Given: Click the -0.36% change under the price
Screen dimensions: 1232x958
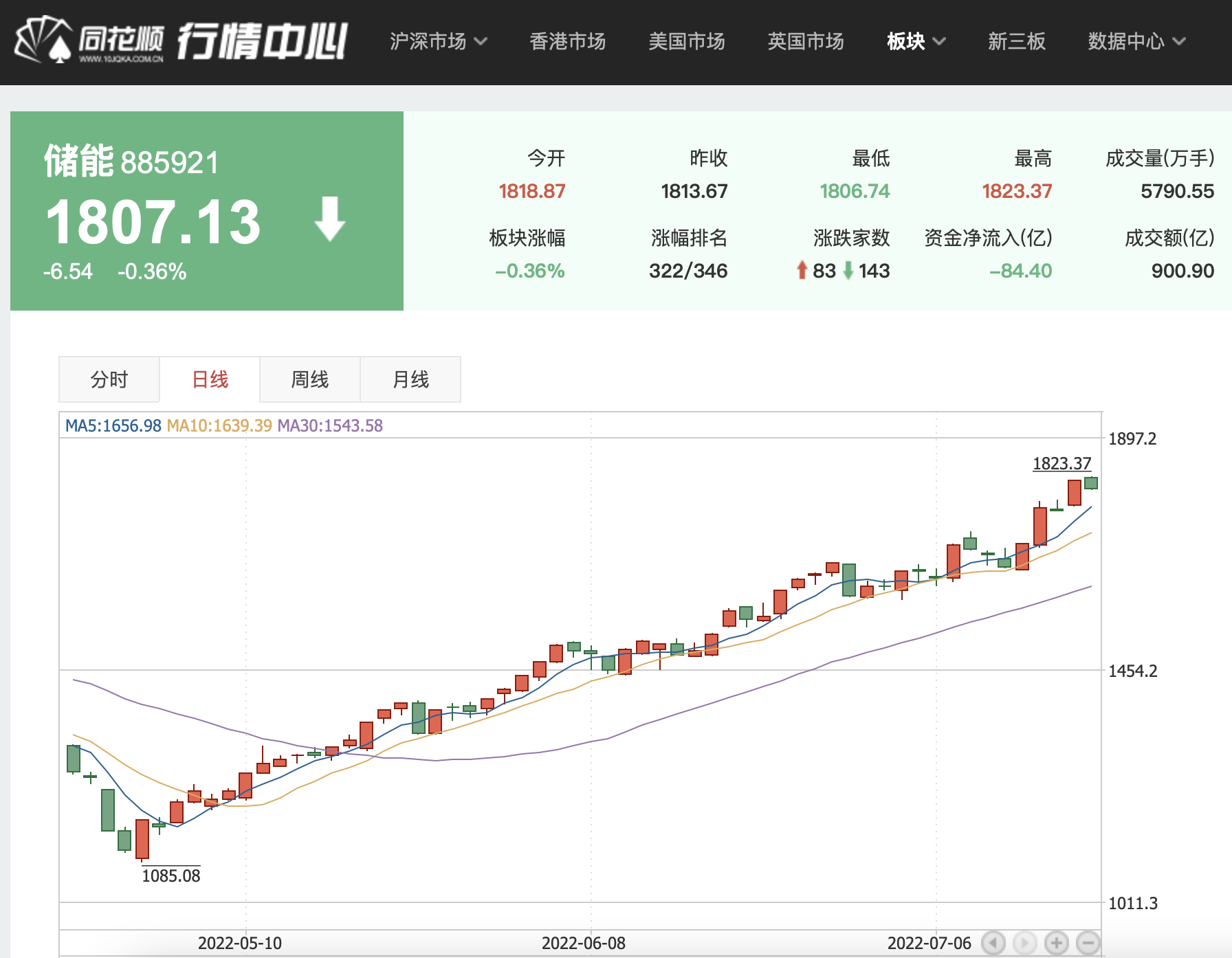Looking at the screenshot, I should click(152, 271).
